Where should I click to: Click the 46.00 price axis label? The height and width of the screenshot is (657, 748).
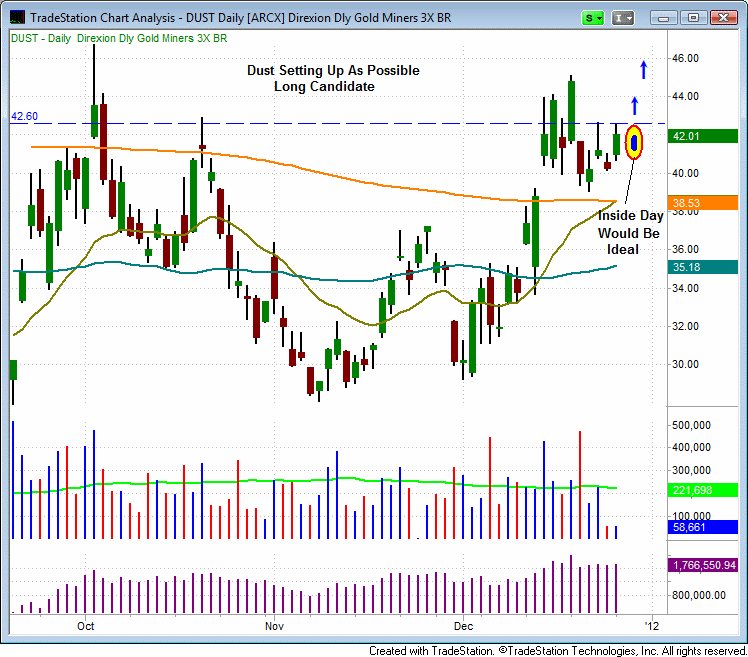pos(686,58)
